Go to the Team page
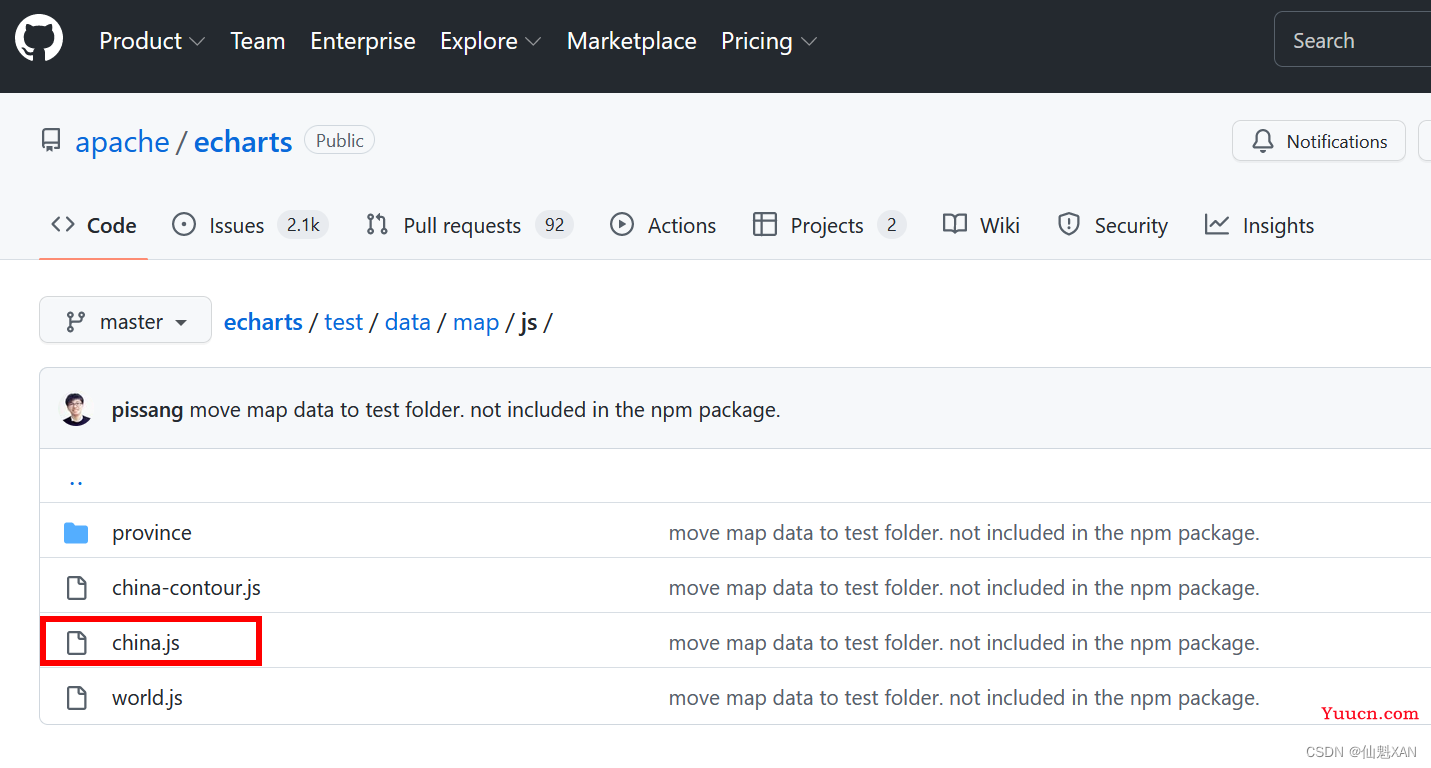Viewport: 1431px width, 768px height. (258, 41)
